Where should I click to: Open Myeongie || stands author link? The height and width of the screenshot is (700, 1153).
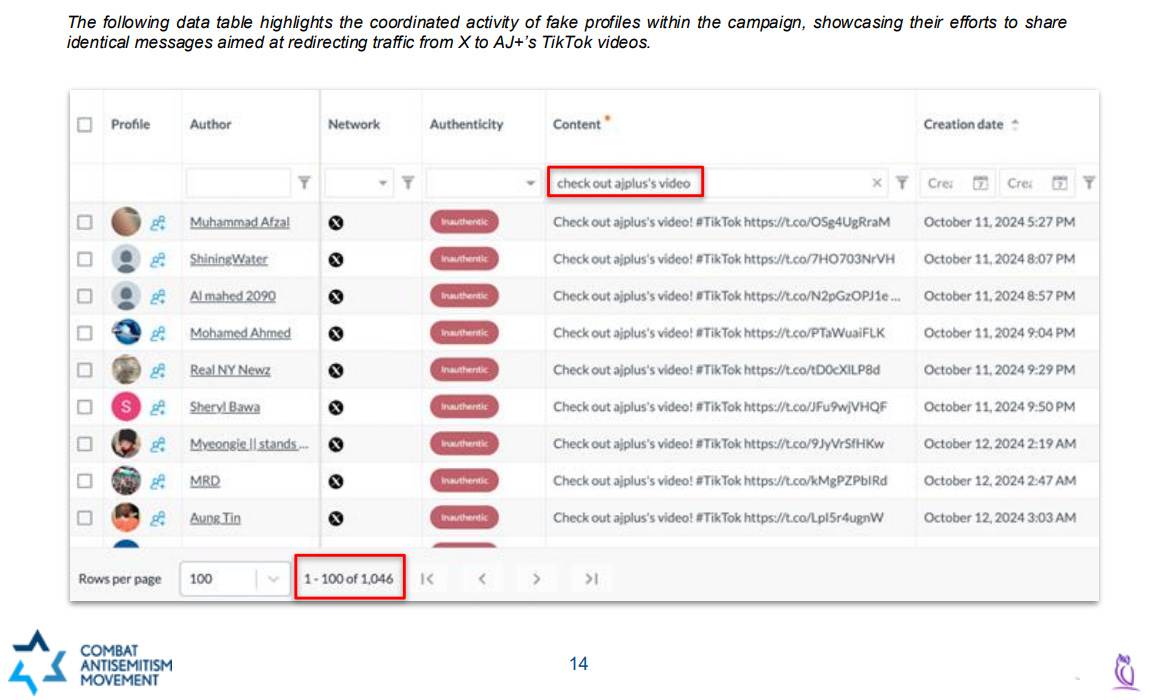pos(249,444)
